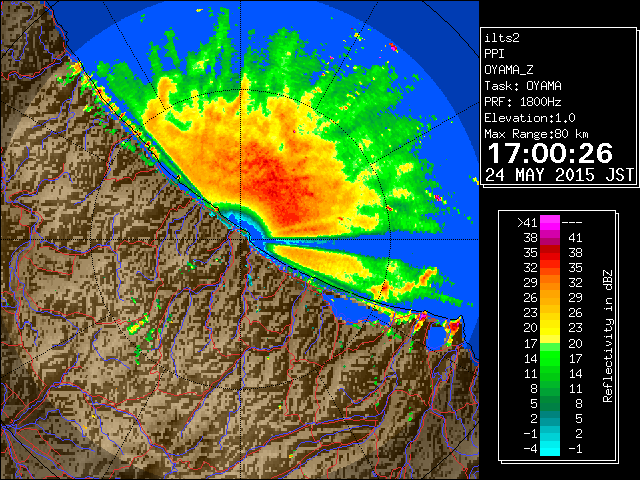Pick the orange swatch beside left-column 29
The image size is (640, 480).
point(550,283)
